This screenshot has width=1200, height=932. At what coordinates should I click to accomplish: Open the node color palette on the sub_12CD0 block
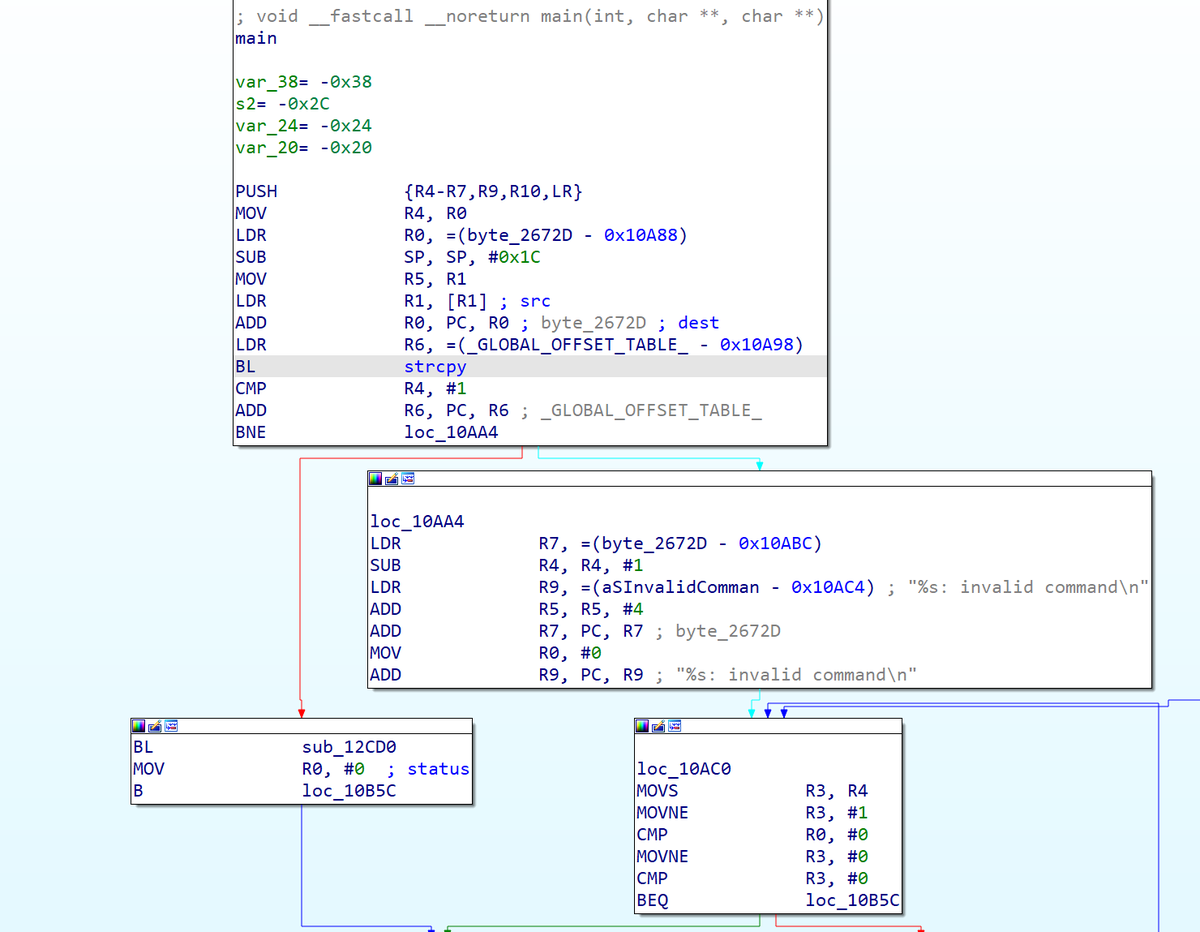[x=139, y=726]
